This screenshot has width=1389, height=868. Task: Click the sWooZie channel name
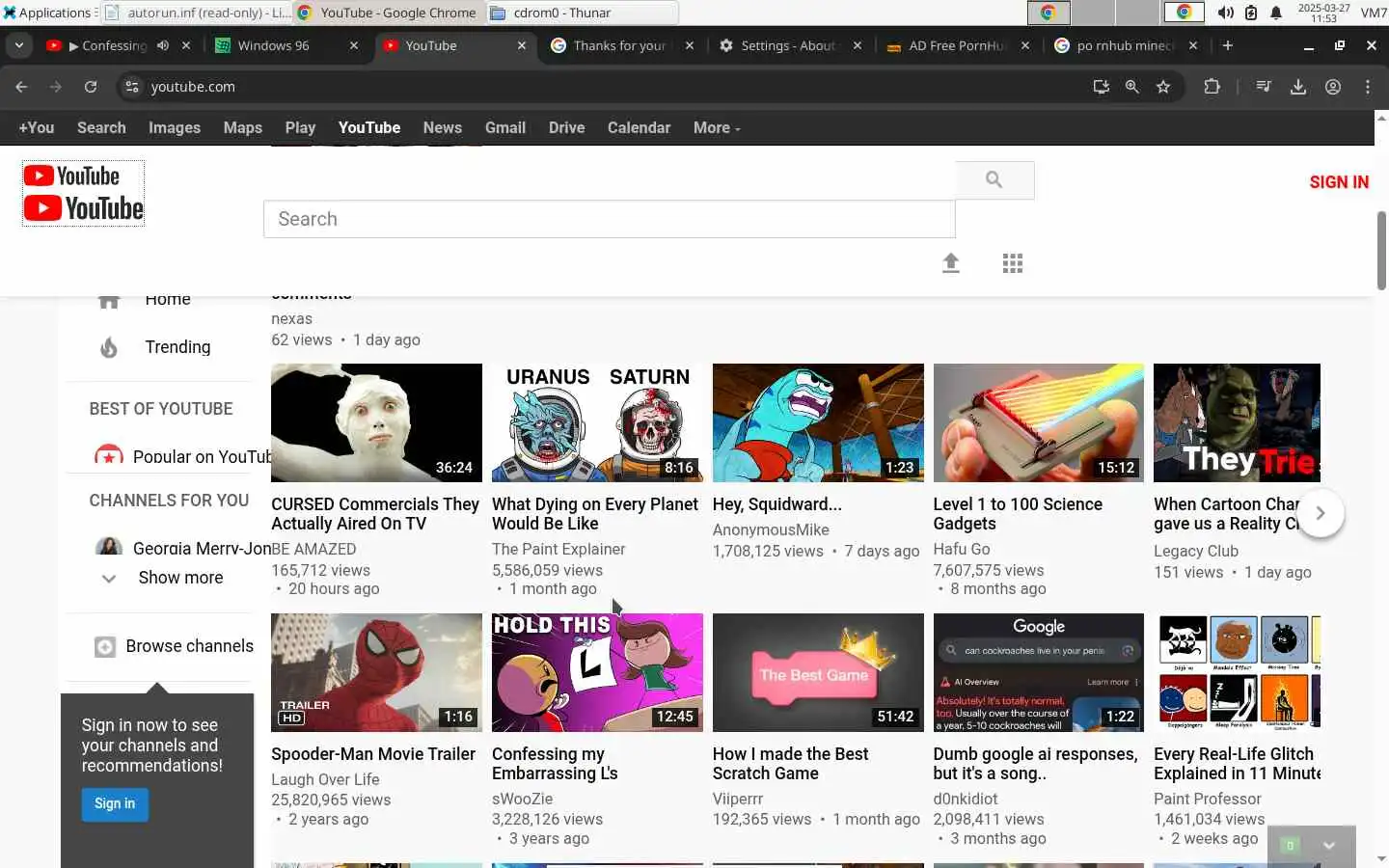point(522,800)
